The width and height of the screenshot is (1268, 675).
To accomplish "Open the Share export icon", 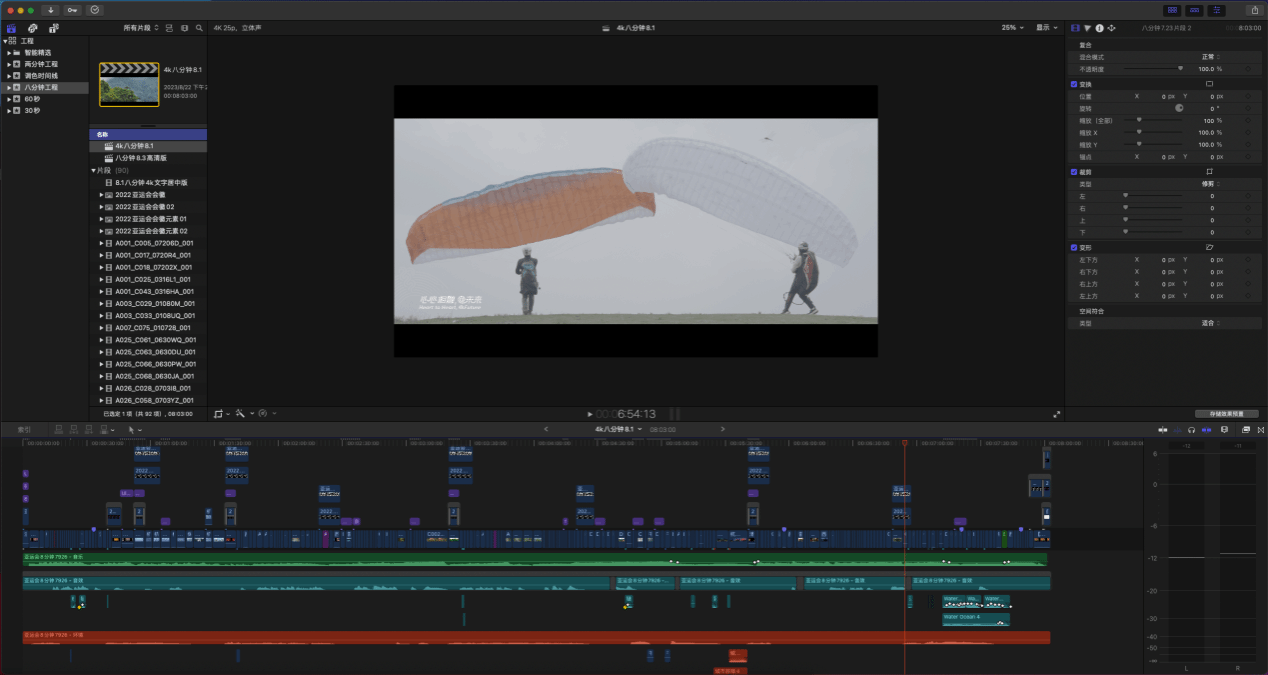I will 1253,10.
